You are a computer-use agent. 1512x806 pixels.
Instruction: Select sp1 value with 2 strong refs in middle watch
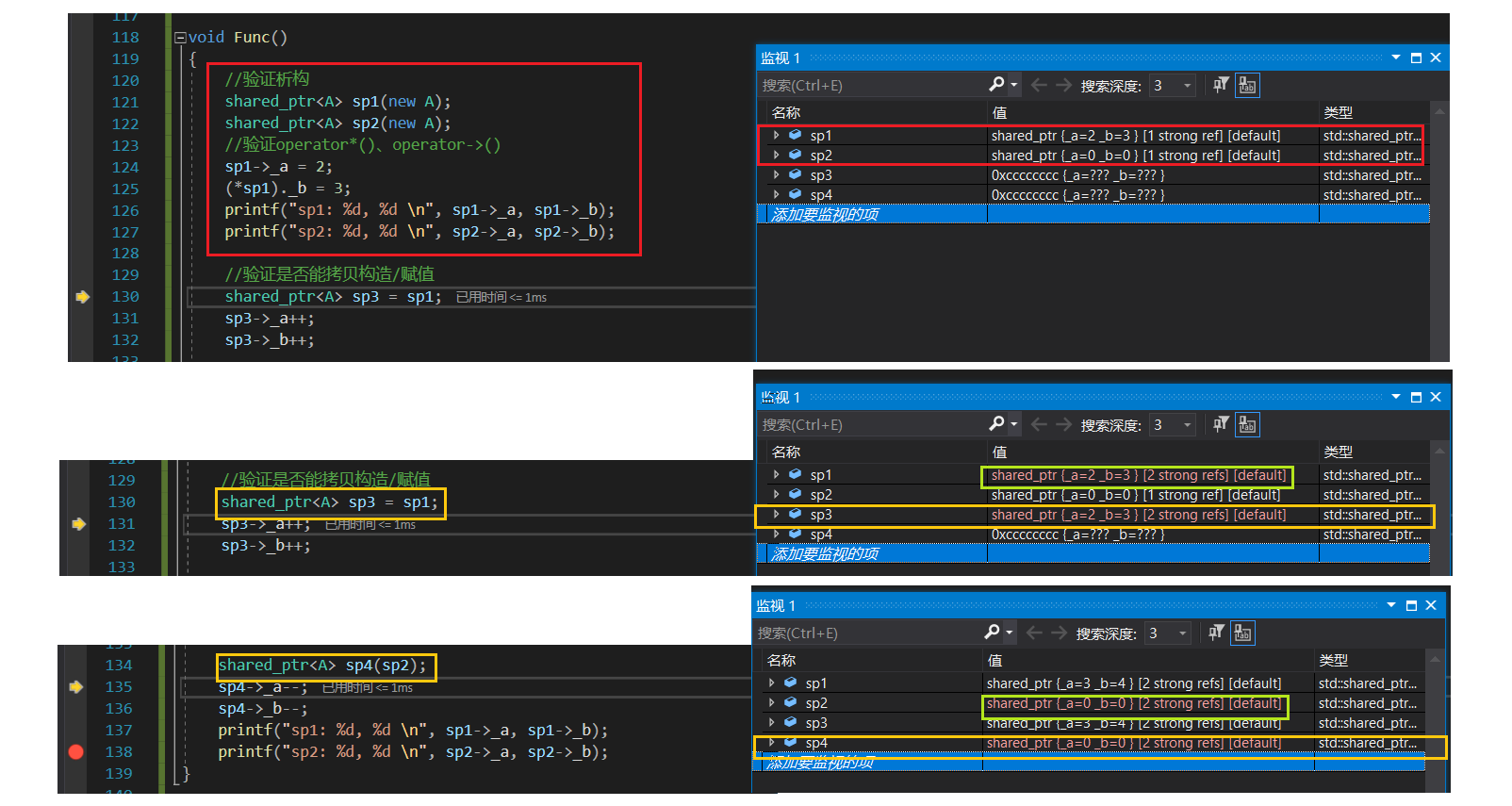tap(1138, 475)
